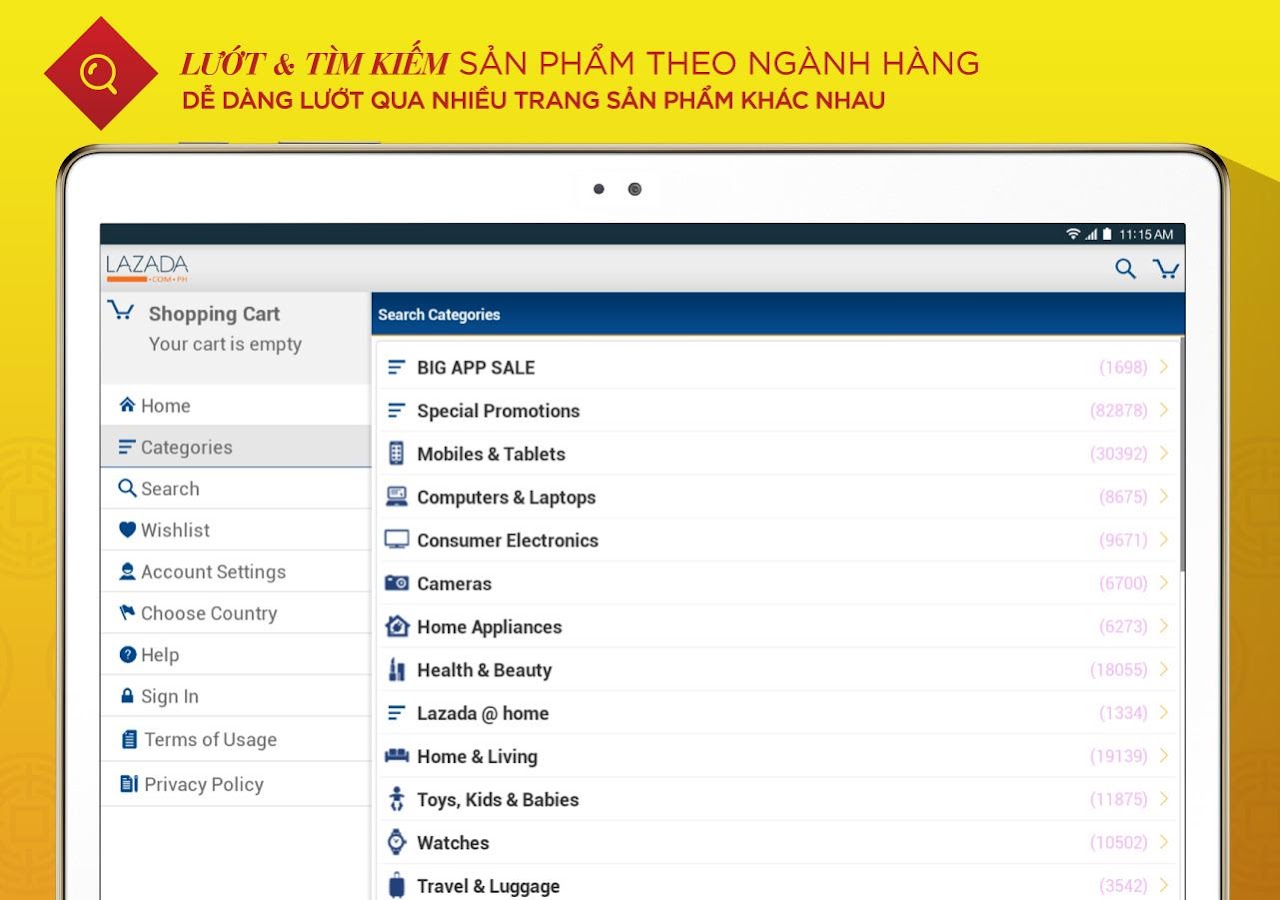Click the Toys, Kids & Babies icon

tap(396, 799)
